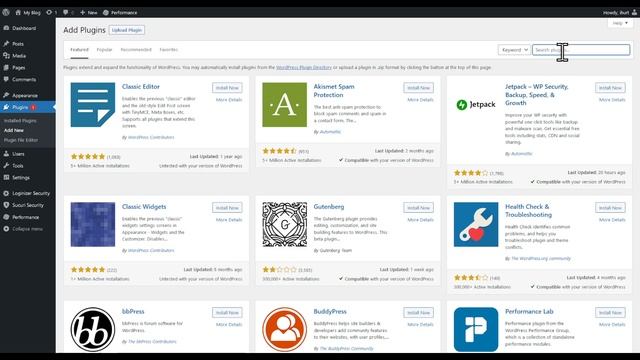Install the Akismet Spam Protection plugin
The image size is (640, 360).
tap(419, 88)
